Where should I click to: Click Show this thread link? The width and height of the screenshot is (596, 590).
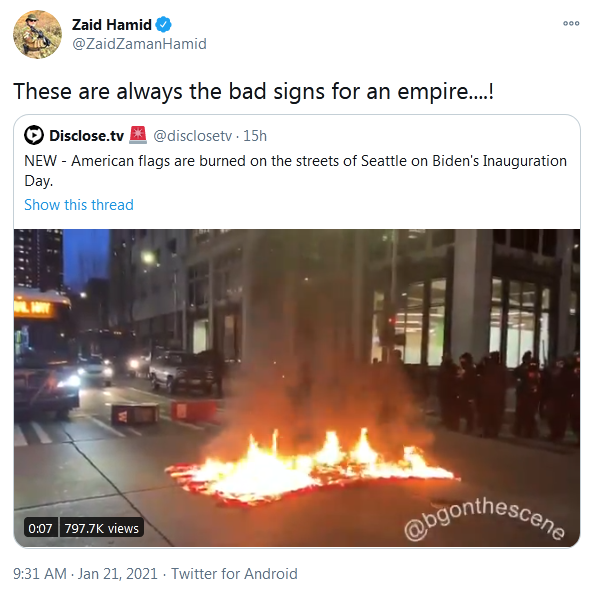[x=79, y=205]
